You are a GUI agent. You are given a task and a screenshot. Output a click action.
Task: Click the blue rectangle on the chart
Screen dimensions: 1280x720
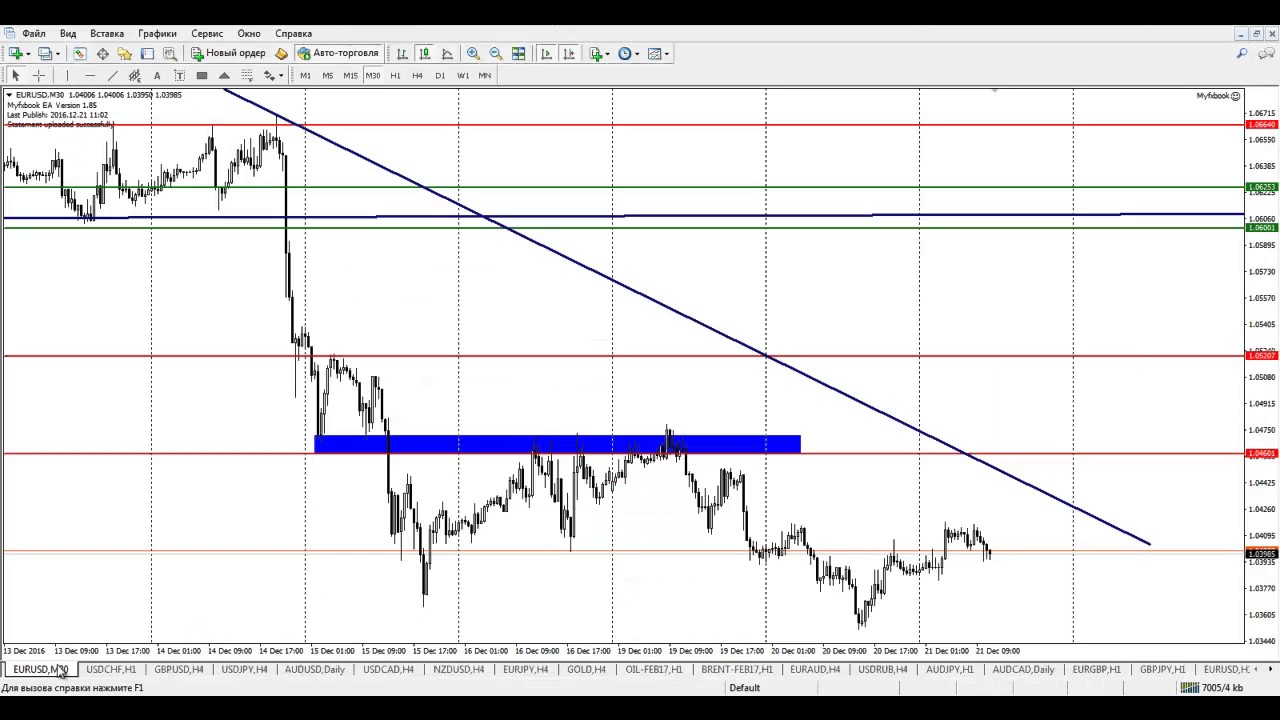tap(557, 444)
